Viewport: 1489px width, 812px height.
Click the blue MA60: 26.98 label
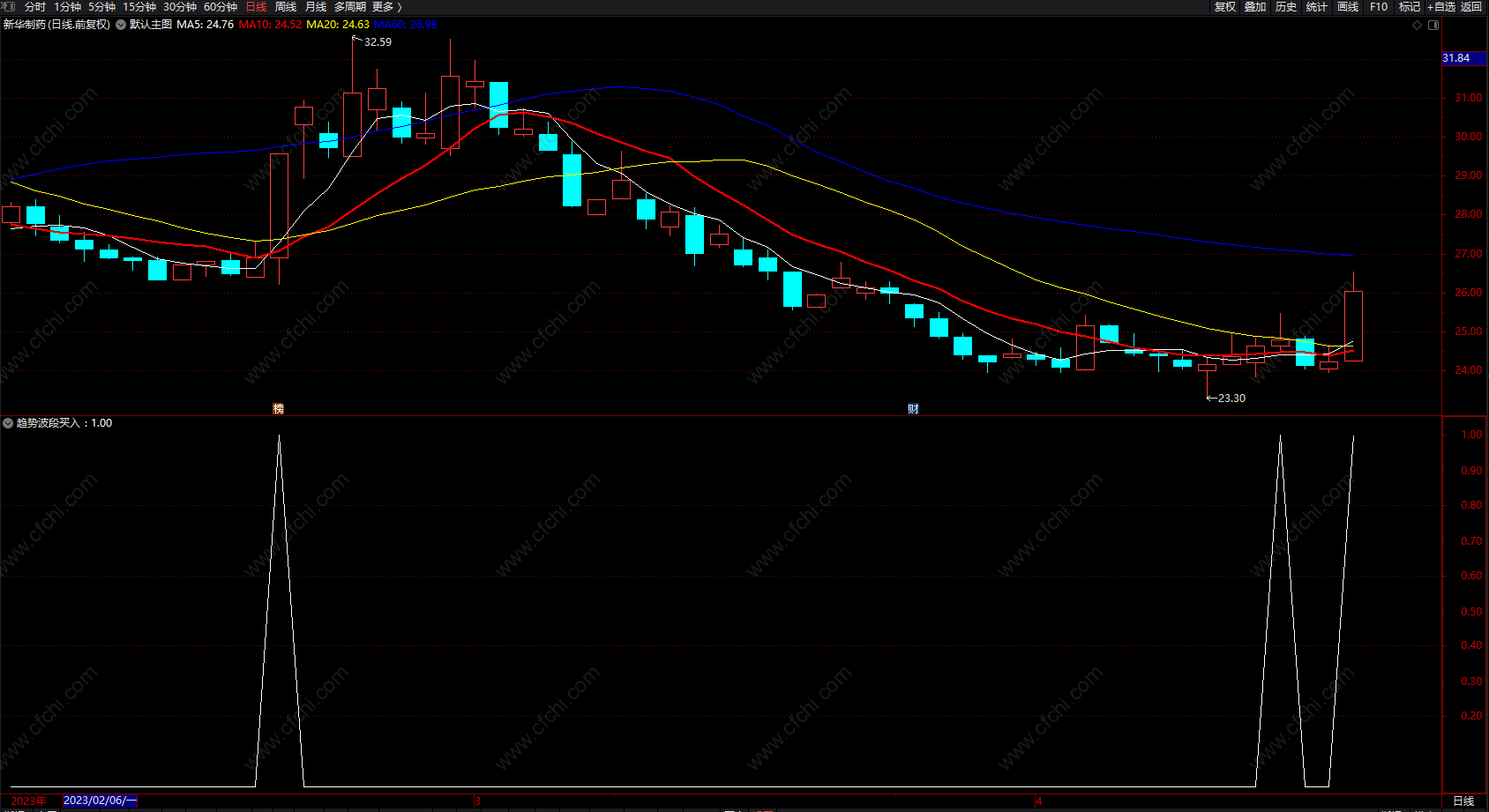click(x=406, y=25)
